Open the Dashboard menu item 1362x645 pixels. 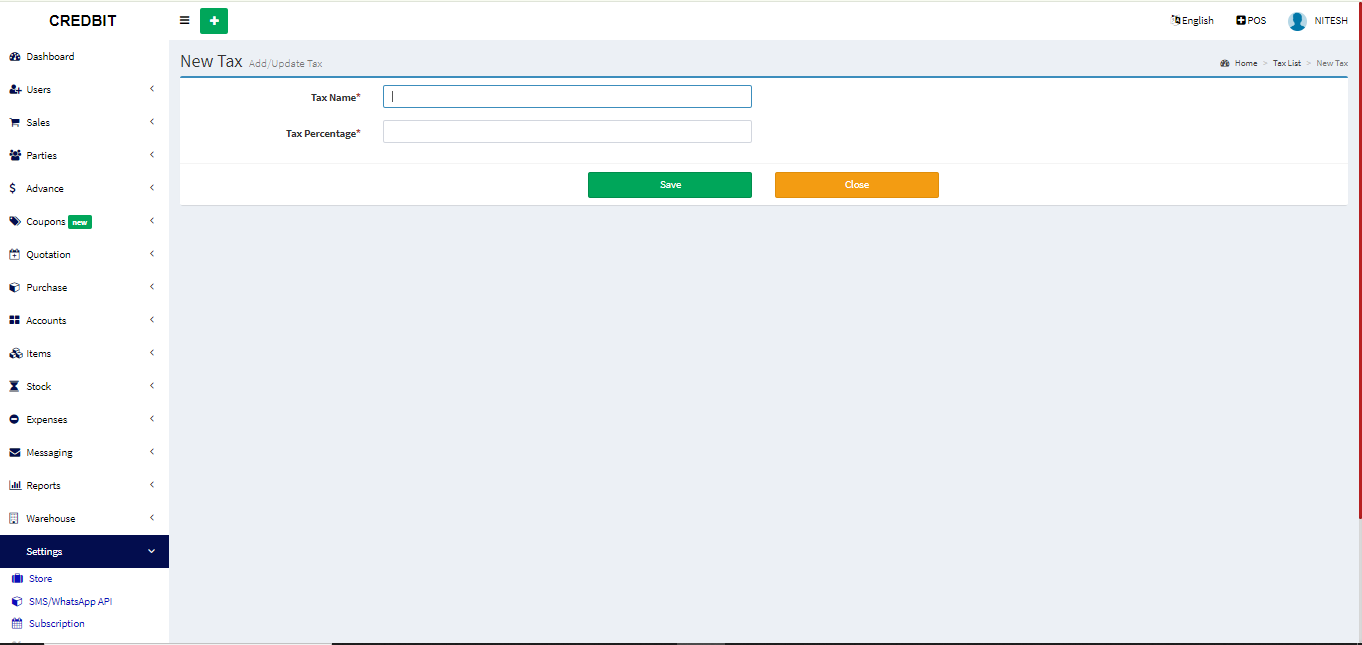click(84, 57)
